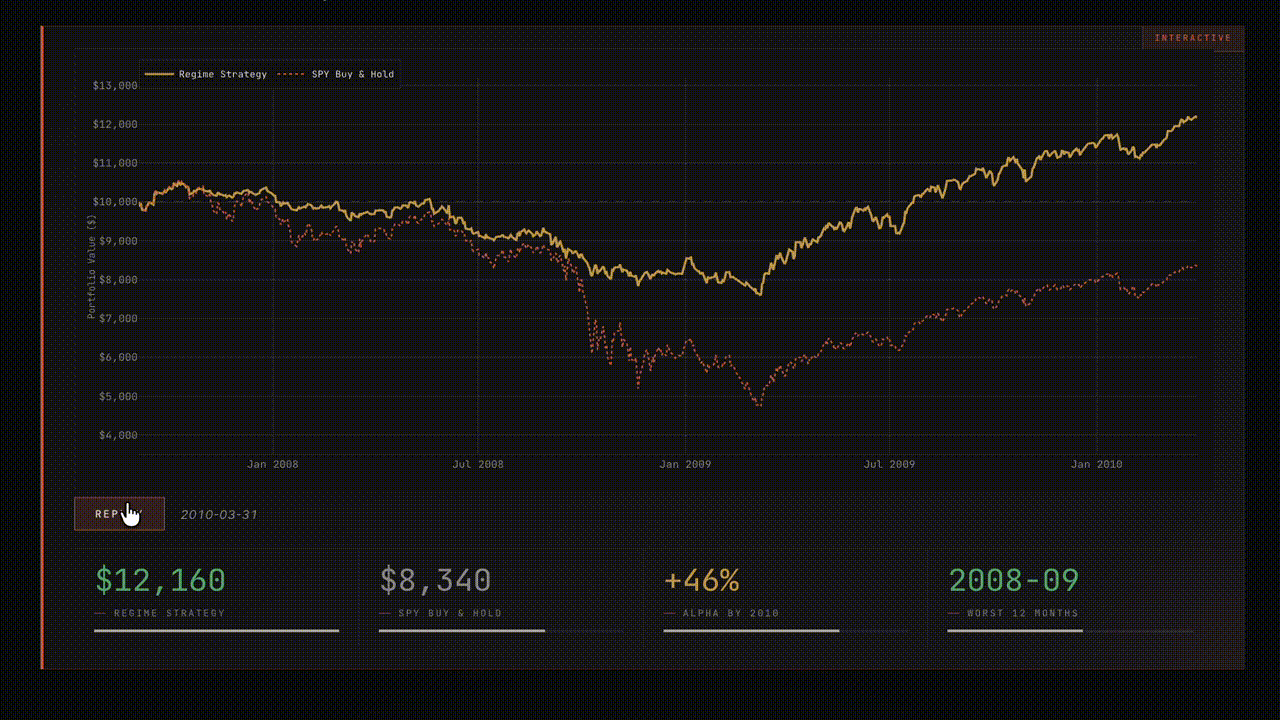
Task: Click the $9,000 y-axis label
Action: click(117, 241)
